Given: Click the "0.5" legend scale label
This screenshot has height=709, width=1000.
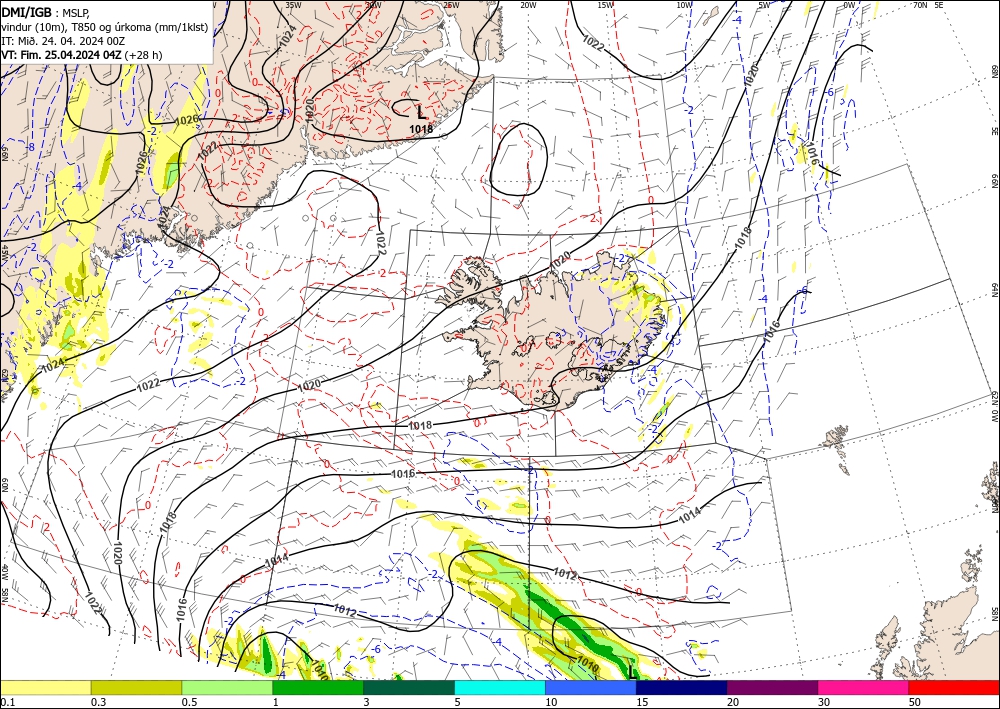Looking at the screenshot, I should [189, 702].
